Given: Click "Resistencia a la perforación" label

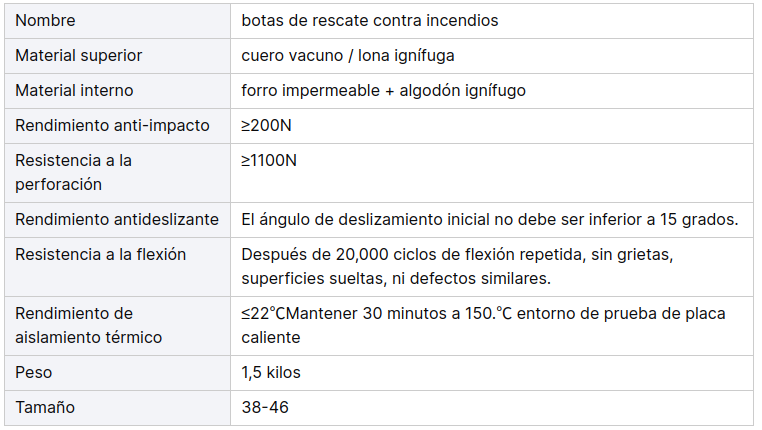Looking at the screenshot, I should [73, 172].
